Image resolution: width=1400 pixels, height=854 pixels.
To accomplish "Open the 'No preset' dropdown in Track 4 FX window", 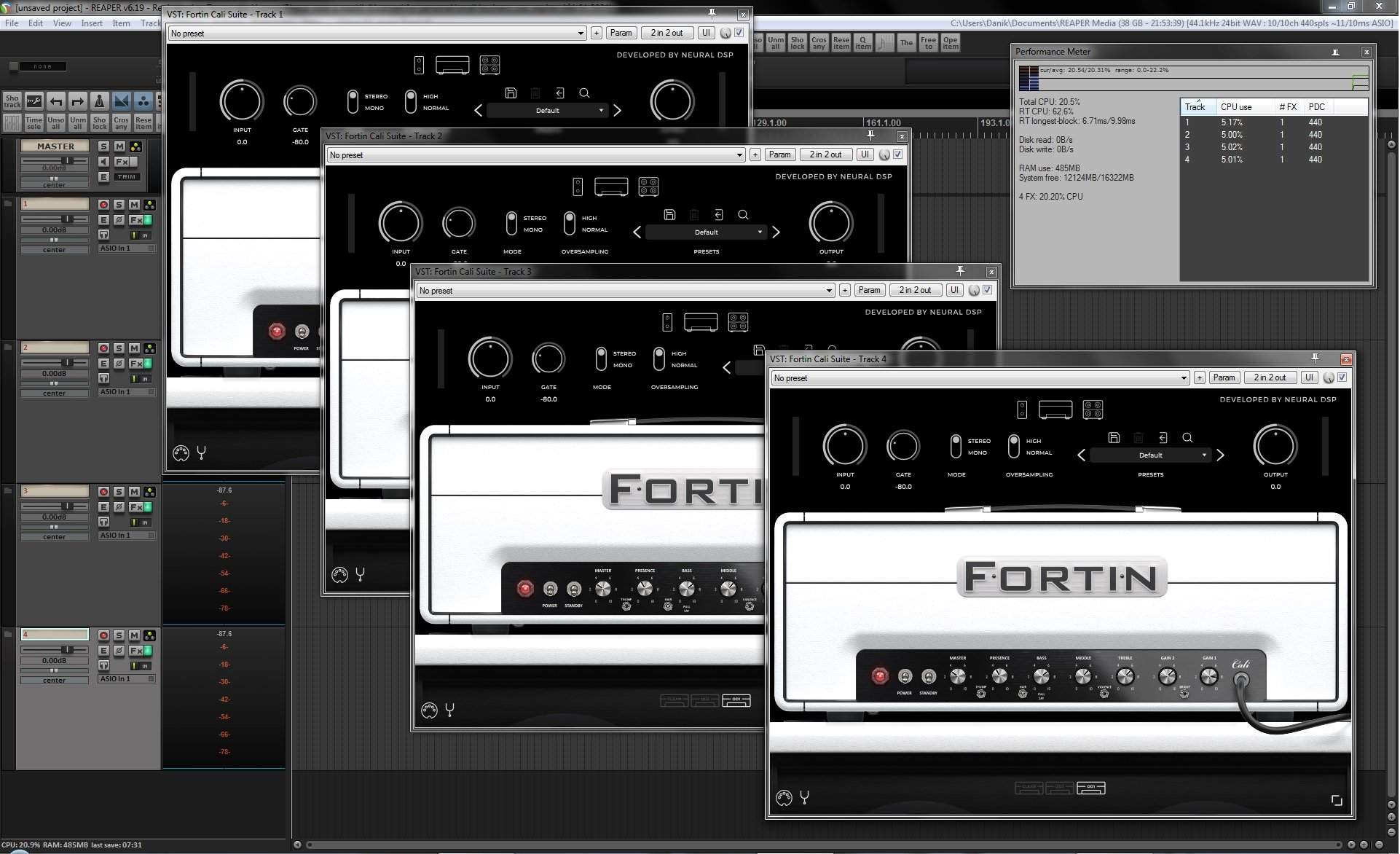I will 980,378.
